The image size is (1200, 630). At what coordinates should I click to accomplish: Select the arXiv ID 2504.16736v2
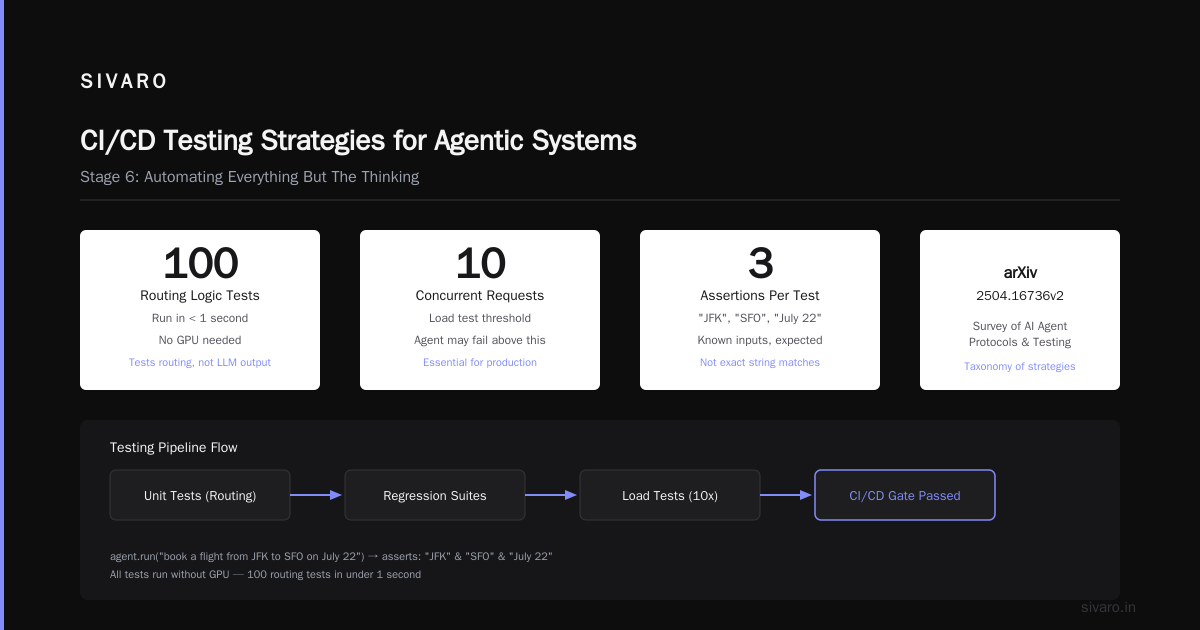(x=1020, y=295)
